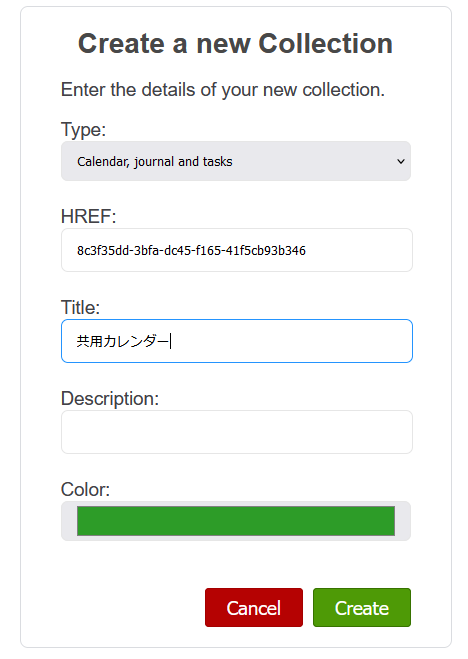The height and width of the screenshot is (659, 468).
Task: Click the "Title:" label
Action: pos(80,307)
